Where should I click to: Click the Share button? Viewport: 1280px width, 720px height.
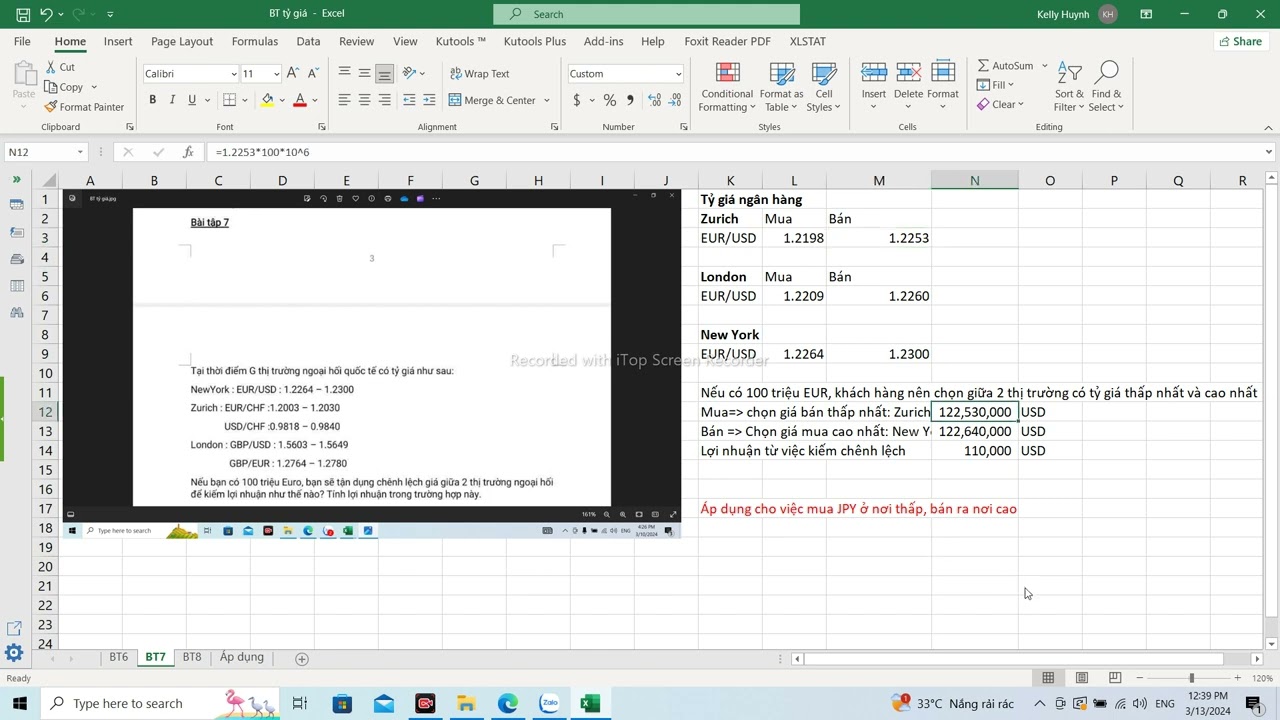click(x=1240, y=41)
